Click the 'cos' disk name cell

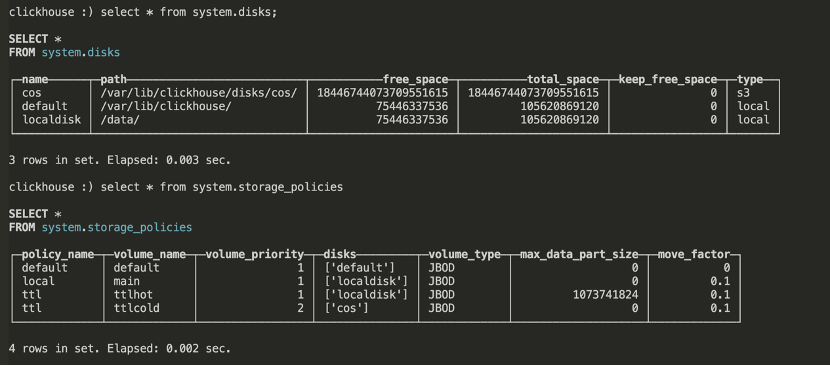(x=32, y=93)
